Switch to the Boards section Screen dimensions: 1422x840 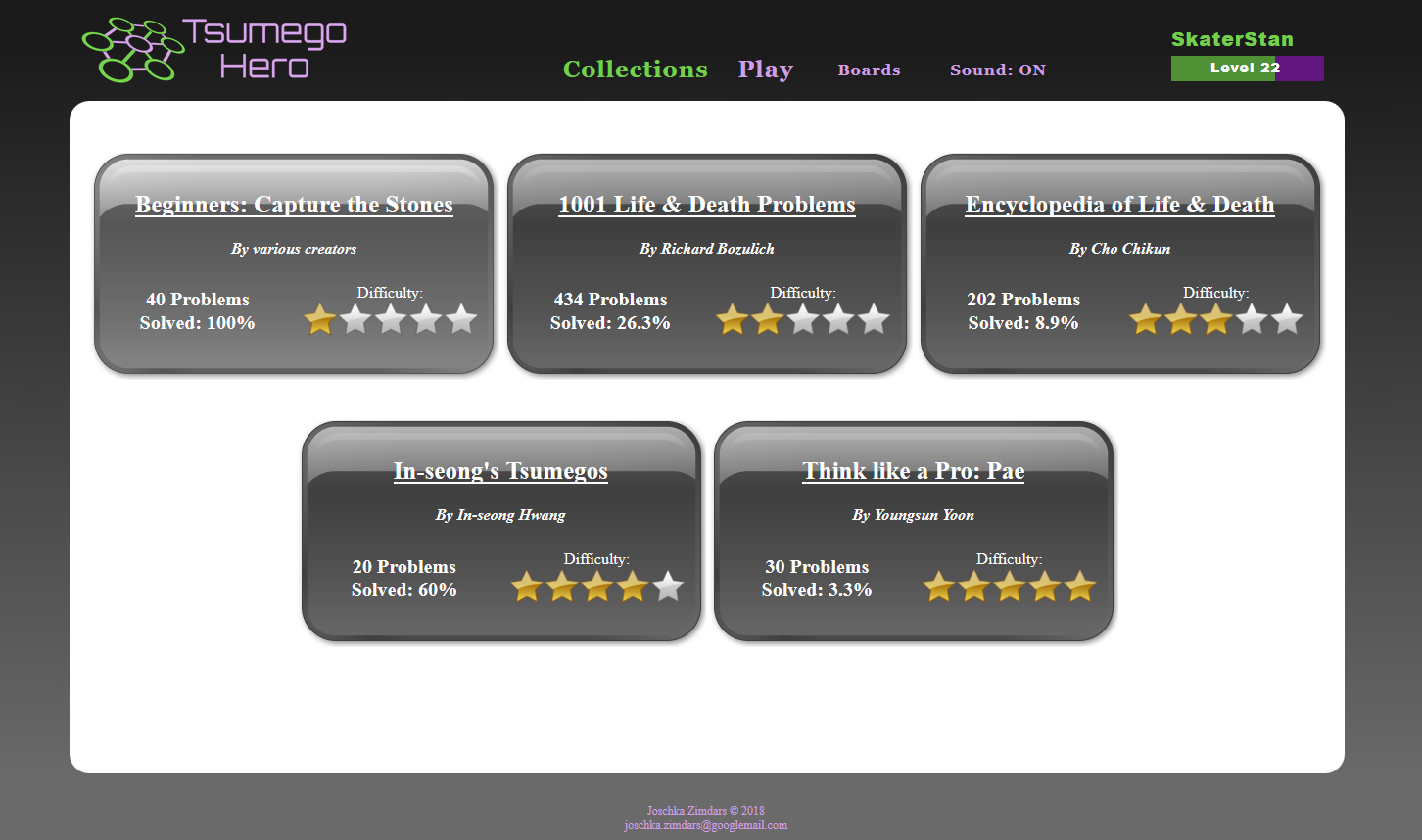pyautogui.click(x=869, y=70)
